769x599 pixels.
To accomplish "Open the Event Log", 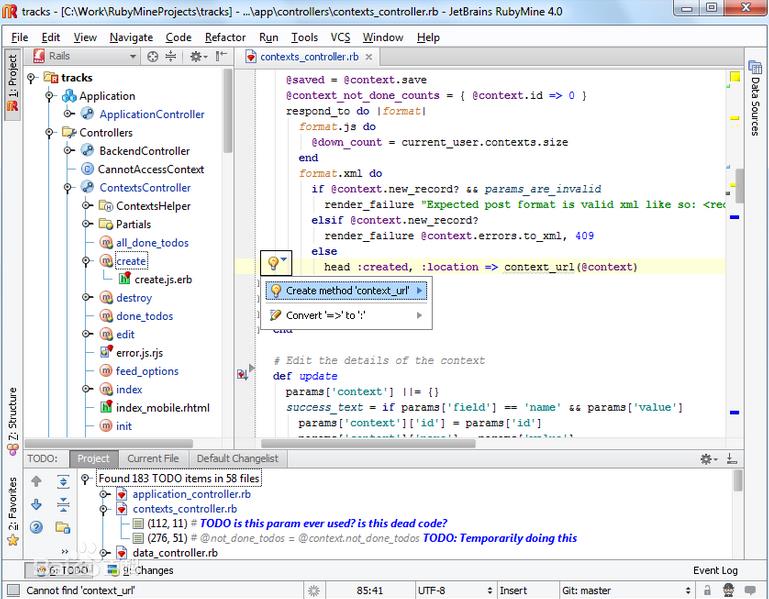I will pos(715,571).
